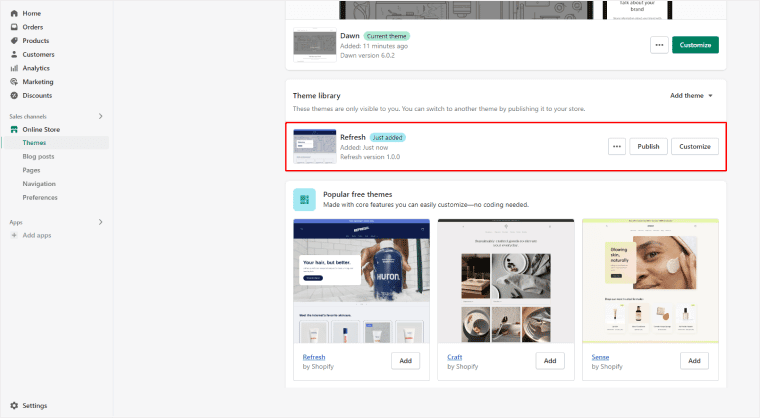Open Analytics via its chart icon

point(14,68)
